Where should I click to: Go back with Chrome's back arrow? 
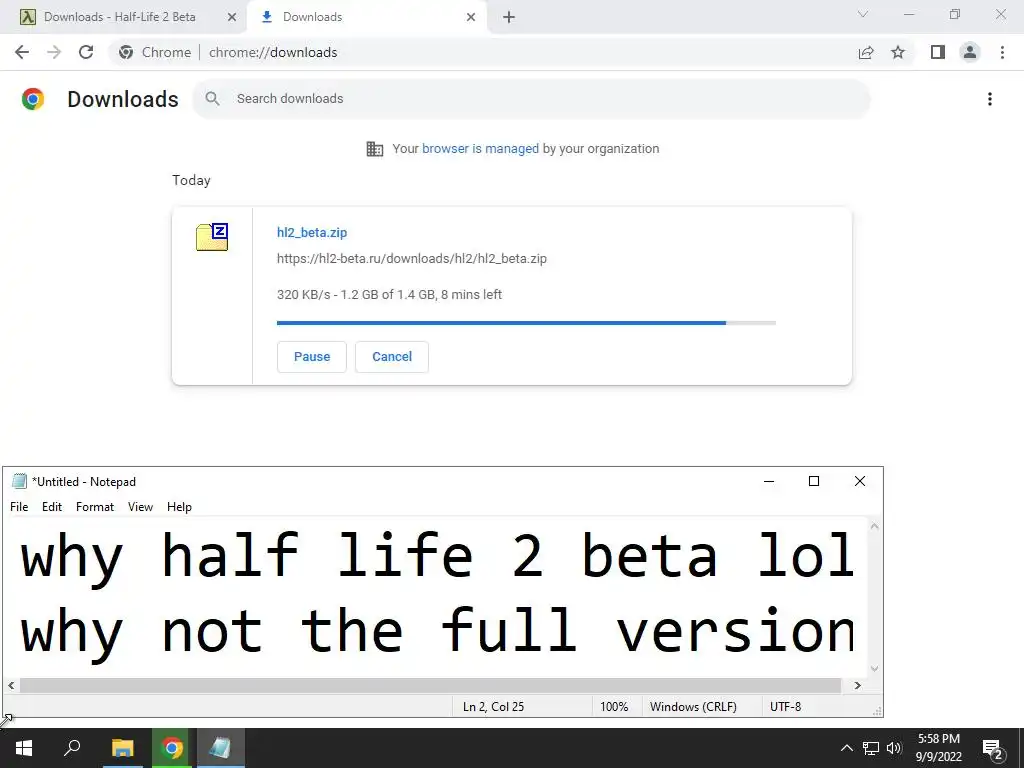(22, 52)
